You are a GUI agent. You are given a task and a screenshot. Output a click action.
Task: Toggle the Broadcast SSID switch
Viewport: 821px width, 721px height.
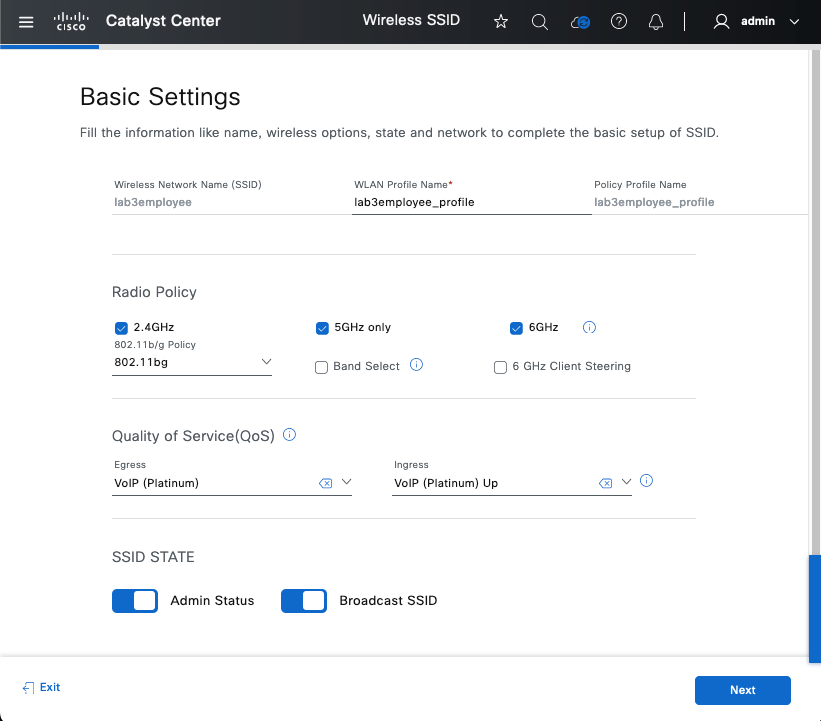click(x=304, y=601)
